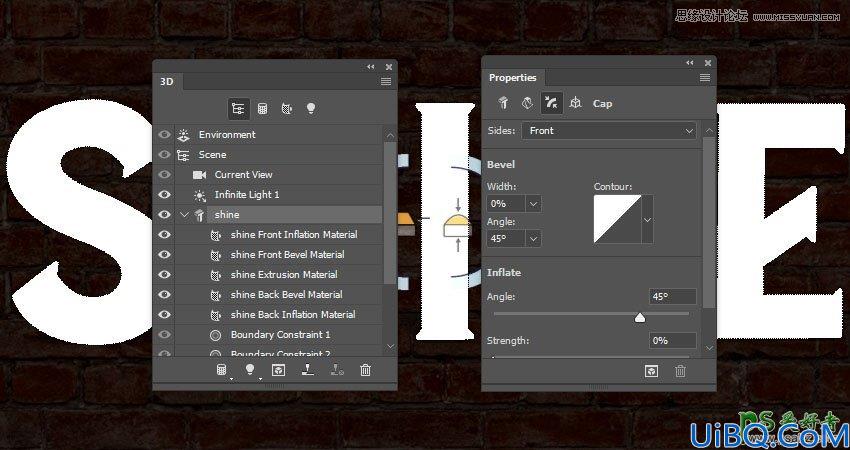850x450 pixels.
Task: Toggle visibility of Boundary Constraint 1
Action: coord(164,335)
